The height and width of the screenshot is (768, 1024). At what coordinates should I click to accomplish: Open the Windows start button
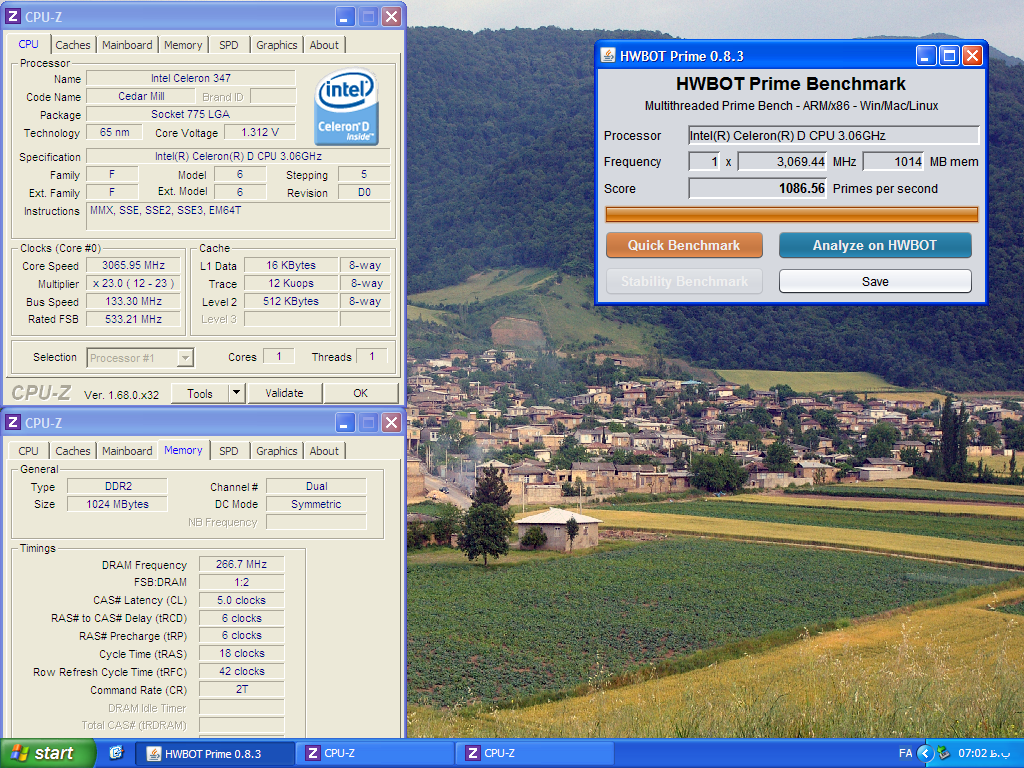click(48, 753)
